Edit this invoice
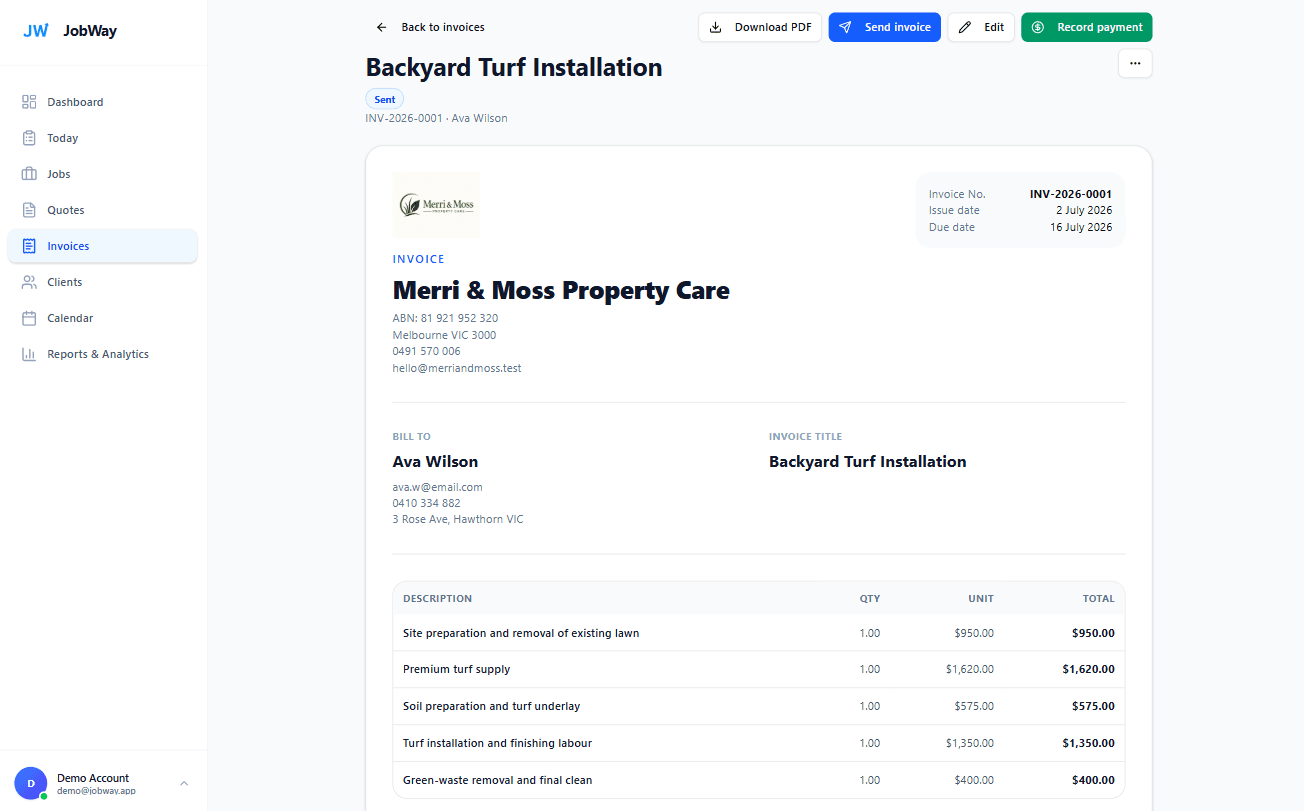1304x811 pixels. 981,27
